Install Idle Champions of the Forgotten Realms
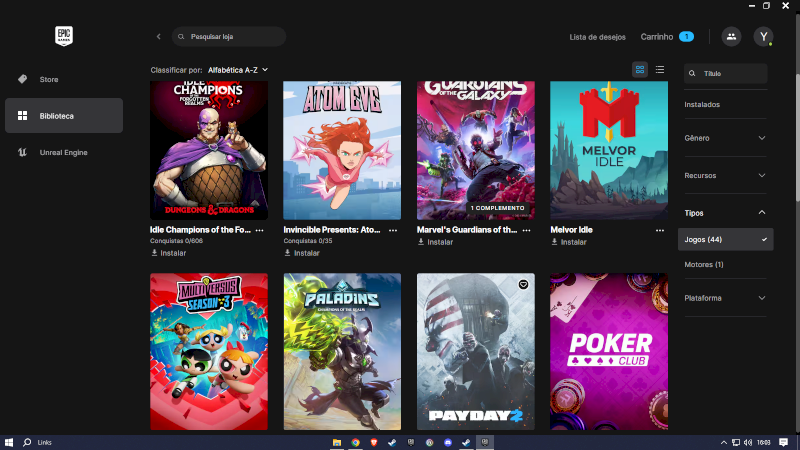 coord(169,253)
